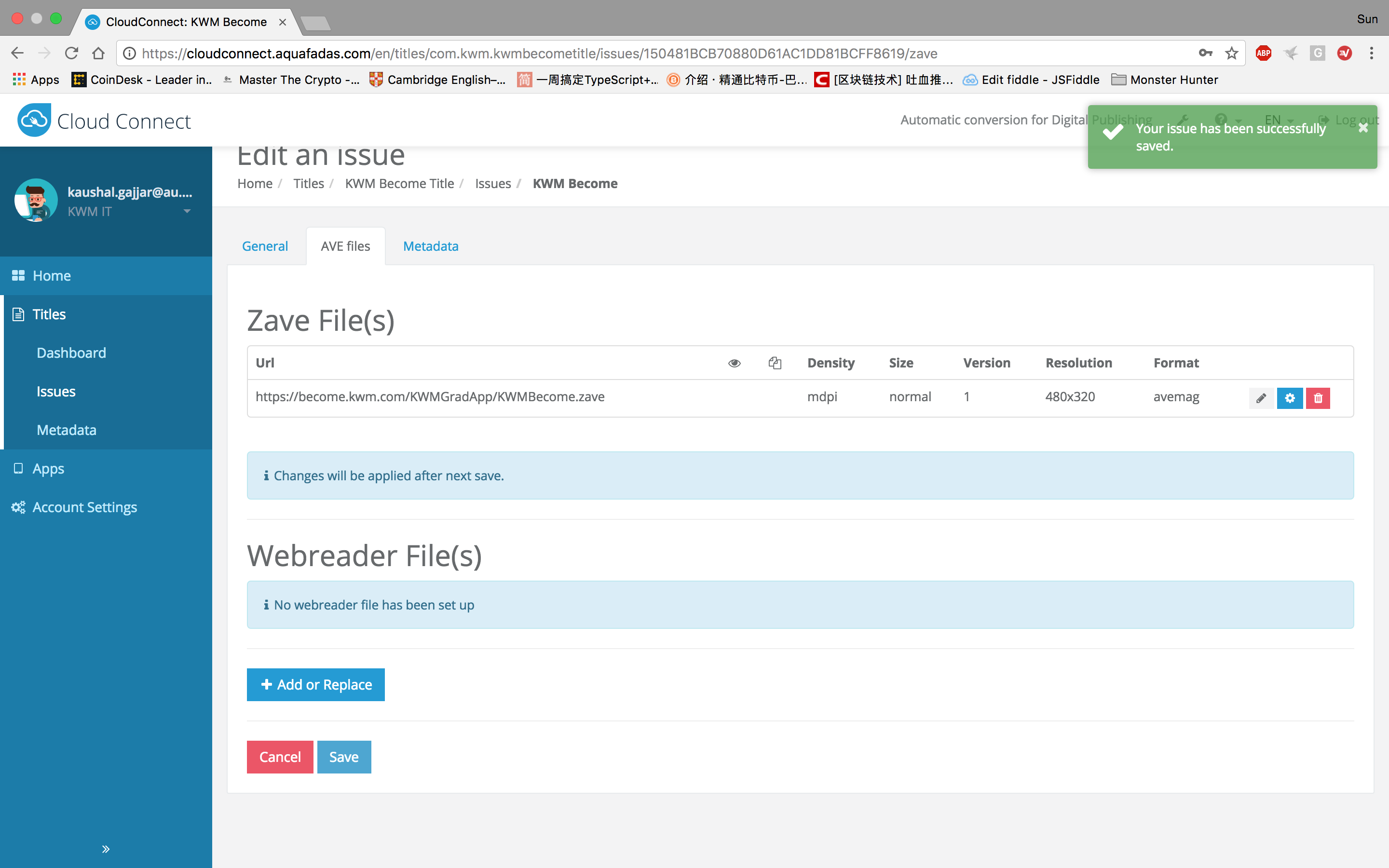Click the Density column header

pyautogui.click(x=831, y=363)
